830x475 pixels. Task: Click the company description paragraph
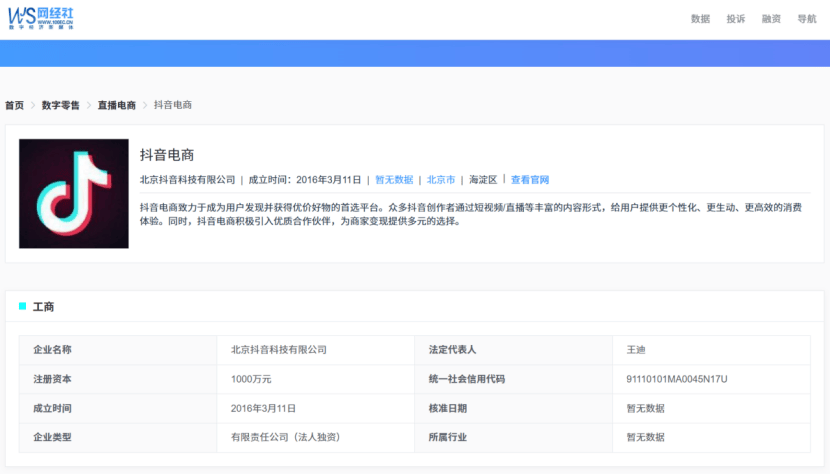coord(471,214)
